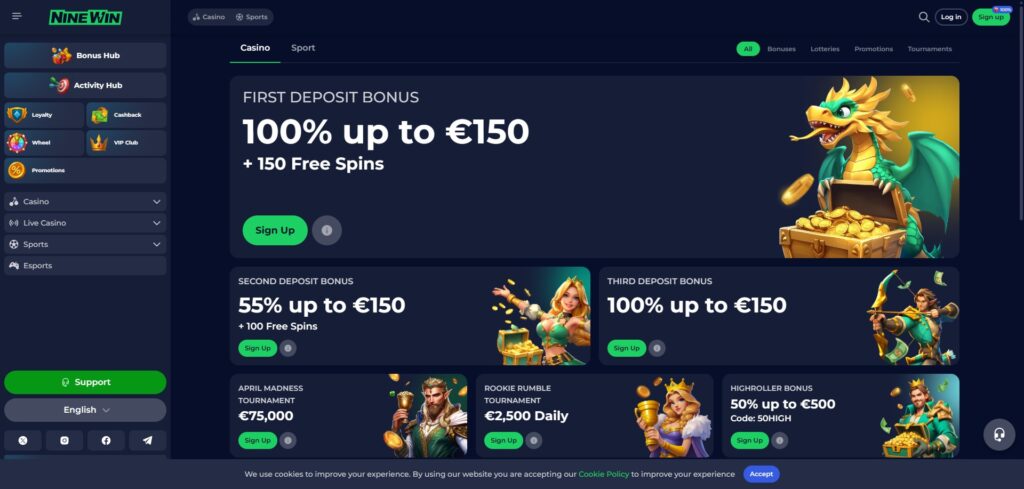Image resolution: width=1024 pixels, height=489 pixels.
Task: Open the Bonus Hub menu item
Action: [x=85, y=55]
